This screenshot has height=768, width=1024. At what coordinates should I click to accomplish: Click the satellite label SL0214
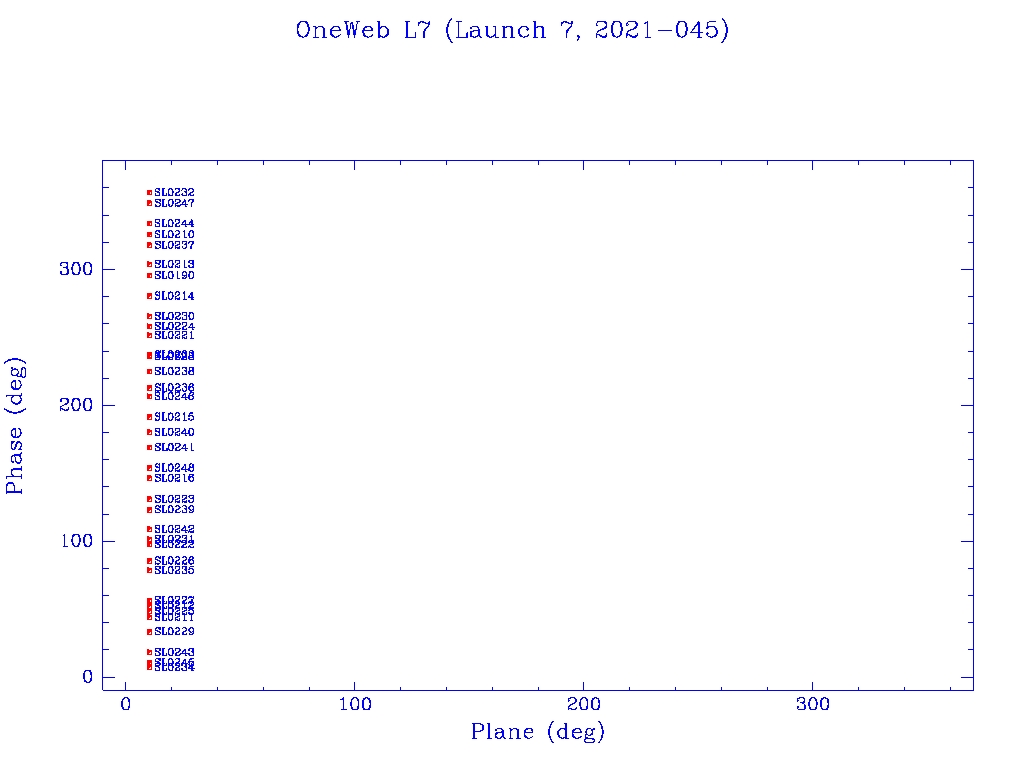[x=174, y=296]
